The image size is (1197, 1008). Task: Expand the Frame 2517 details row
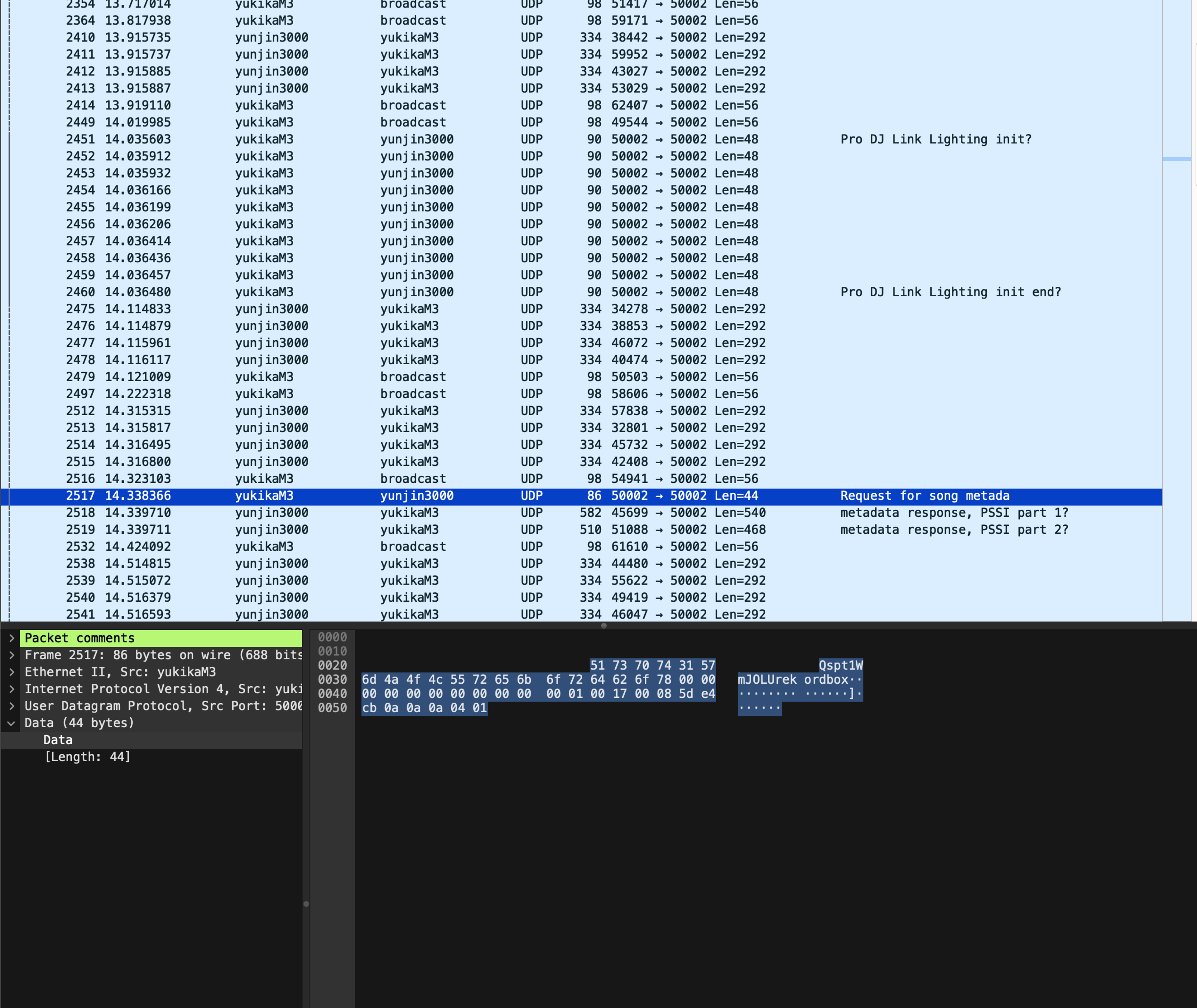pos(12,655)
